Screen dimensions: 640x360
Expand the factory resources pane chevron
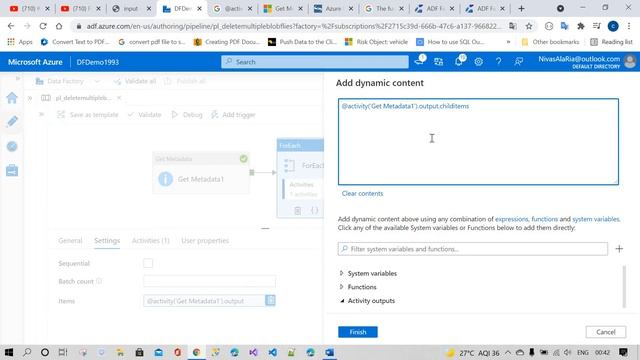[30, 98]
